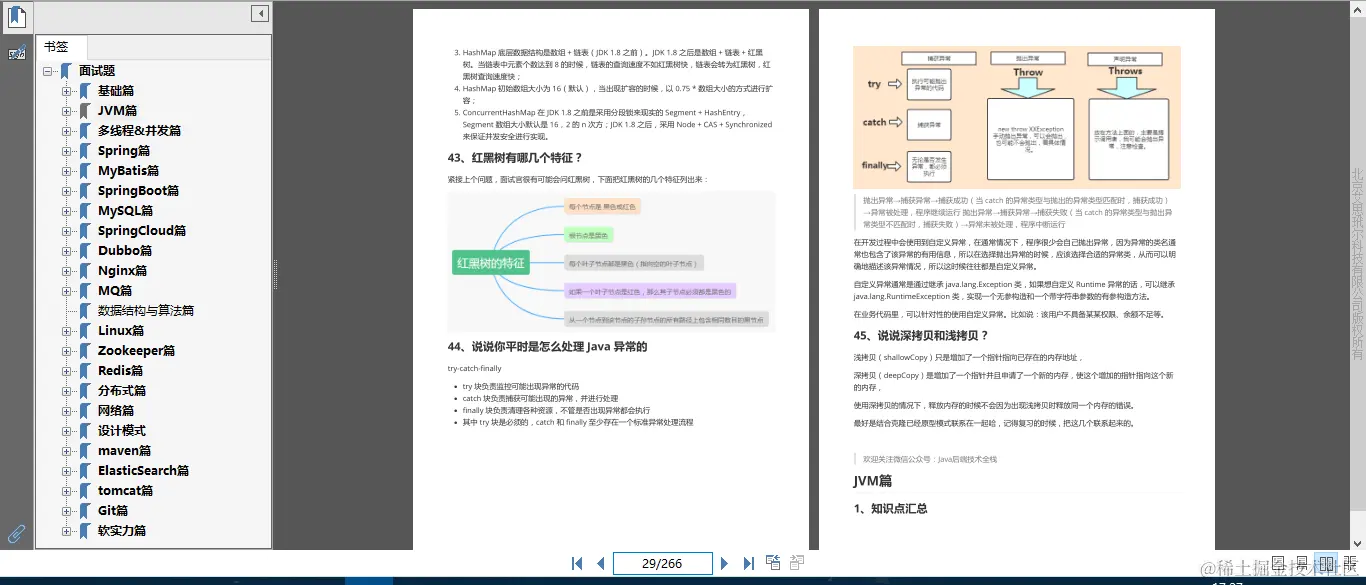Select the two-page facing view mode

click(1326, 565)
